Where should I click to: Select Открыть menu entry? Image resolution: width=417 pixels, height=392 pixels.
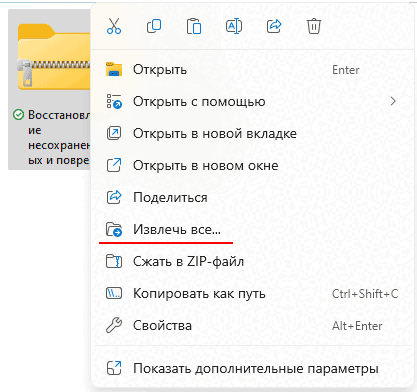(252, 70)
